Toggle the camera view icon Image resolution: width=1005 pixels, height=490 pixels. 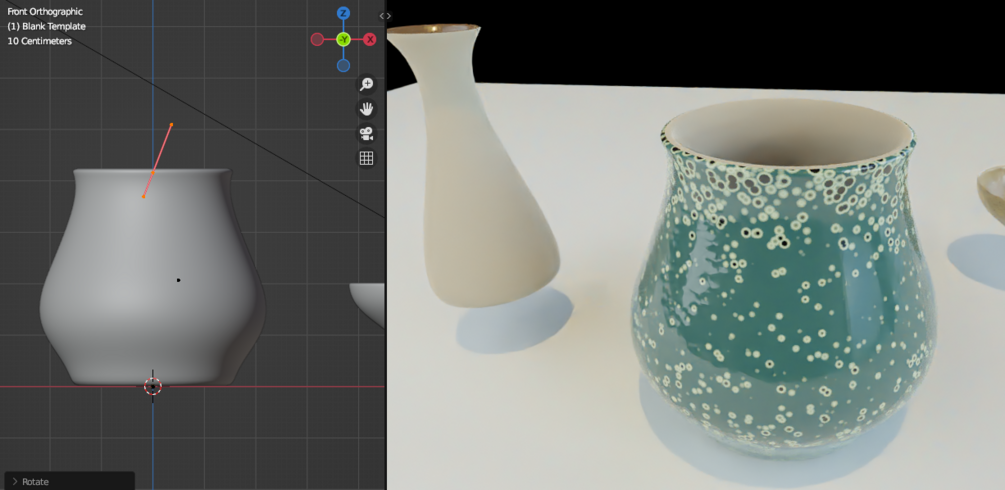coord(366,133)
